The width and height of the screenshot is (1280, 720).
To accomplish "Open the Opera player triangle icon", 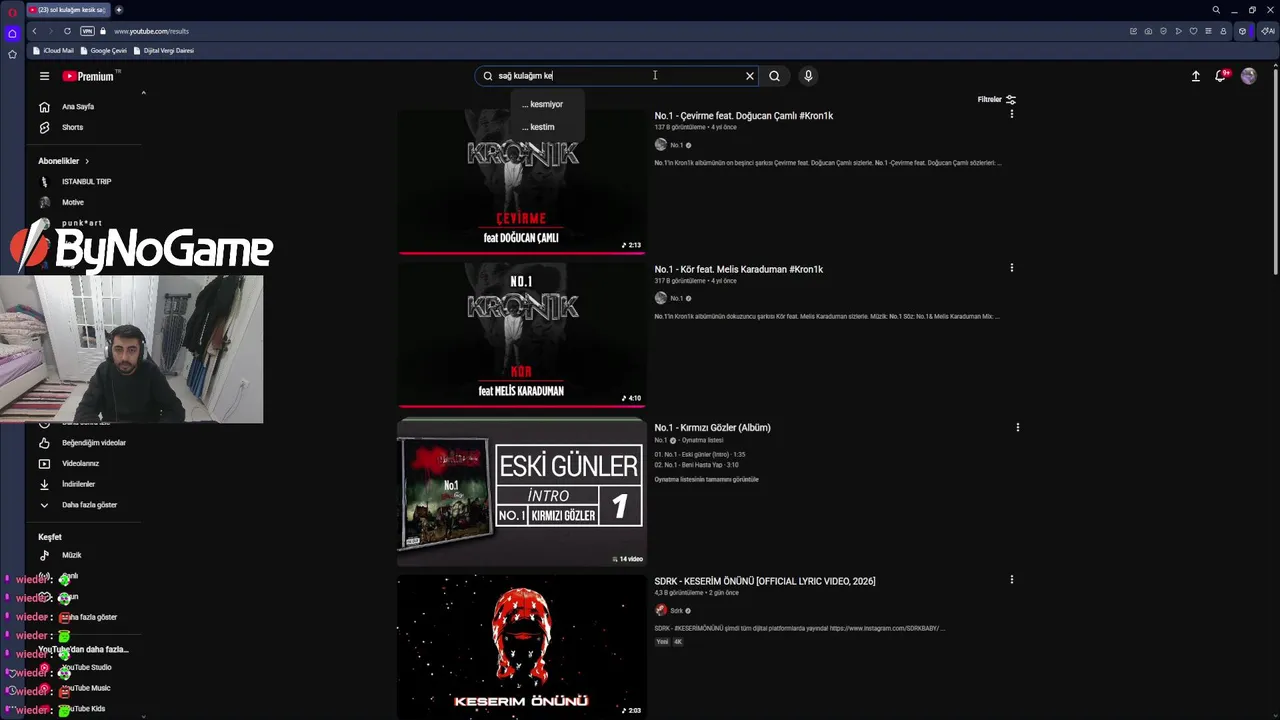I will (x=1178, y=31).
